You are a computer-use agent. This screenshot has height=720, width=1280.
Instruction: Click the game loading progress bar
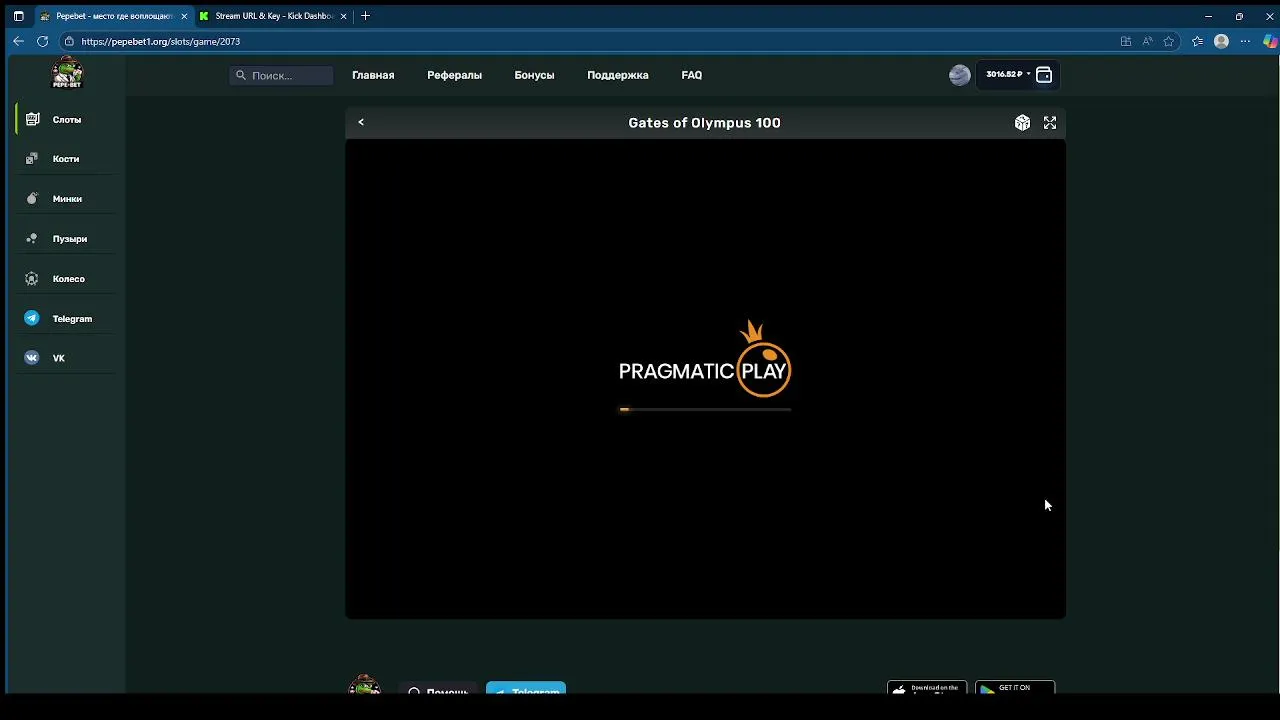[x=705, y=409]
